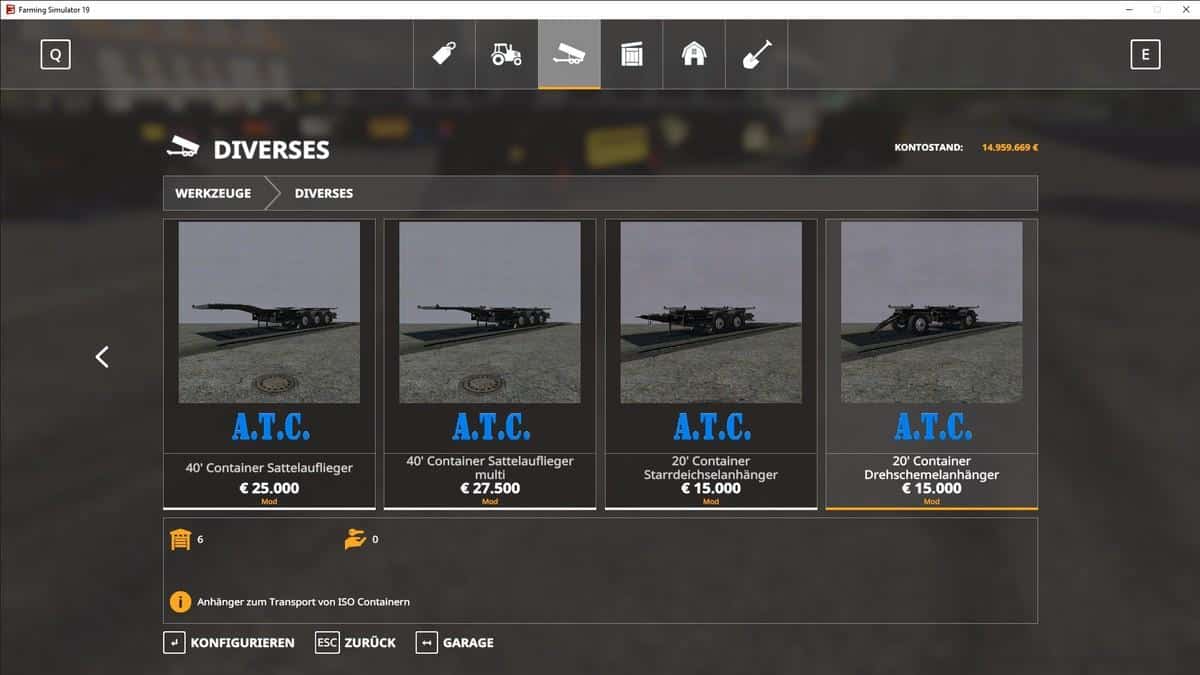Click the orange info icon
1200x675 pixels.
(x=180, y=602)
